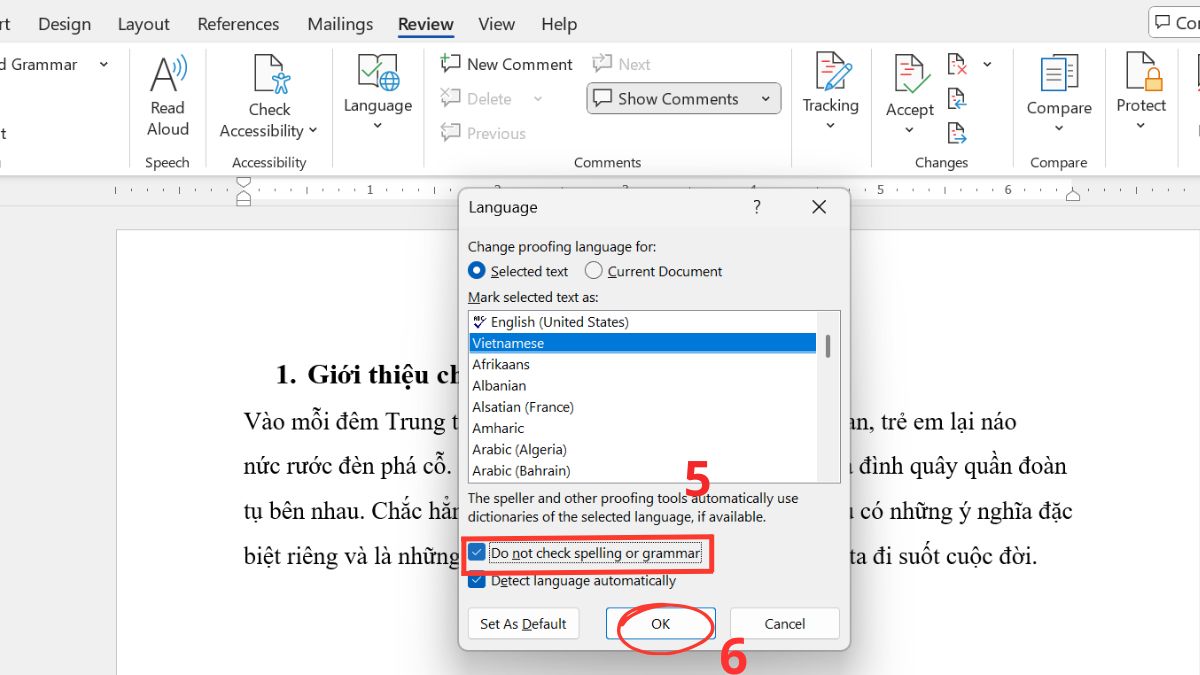Select Arabic (Bahrain) in the list

tap(643, 470)
